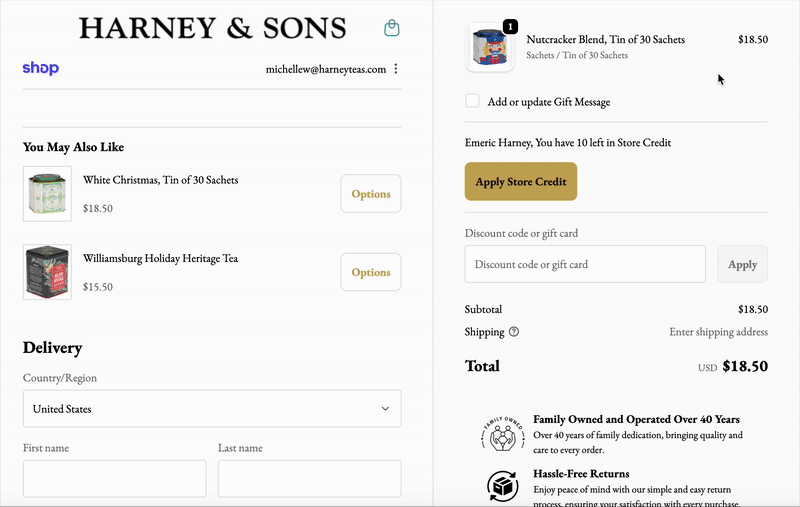Image resolution: width=800 pixels, height=507 pixels.
Task: Check the Add or update Gift Message box
Action: pos(473,101)
